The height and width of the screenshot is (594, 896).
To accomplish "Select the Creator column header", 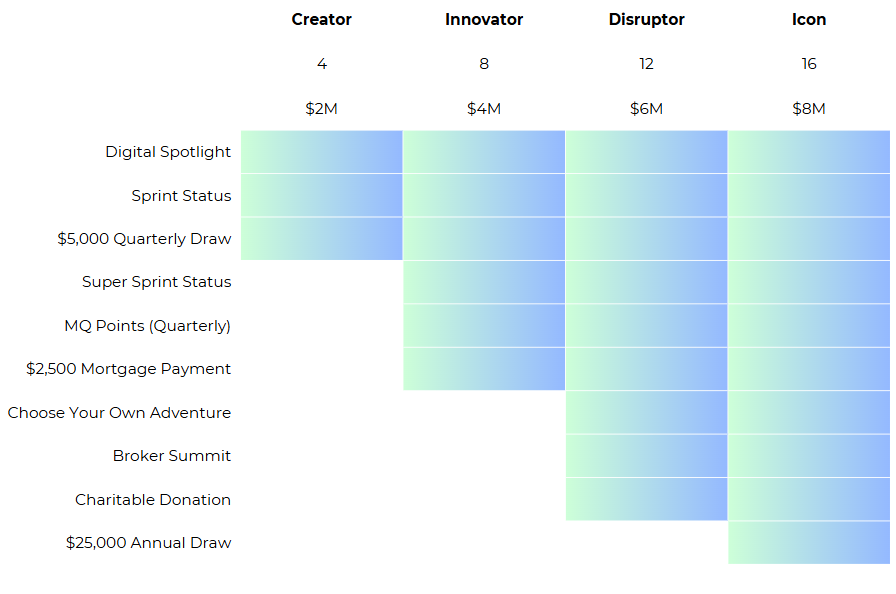I will (x=321, y=19).
